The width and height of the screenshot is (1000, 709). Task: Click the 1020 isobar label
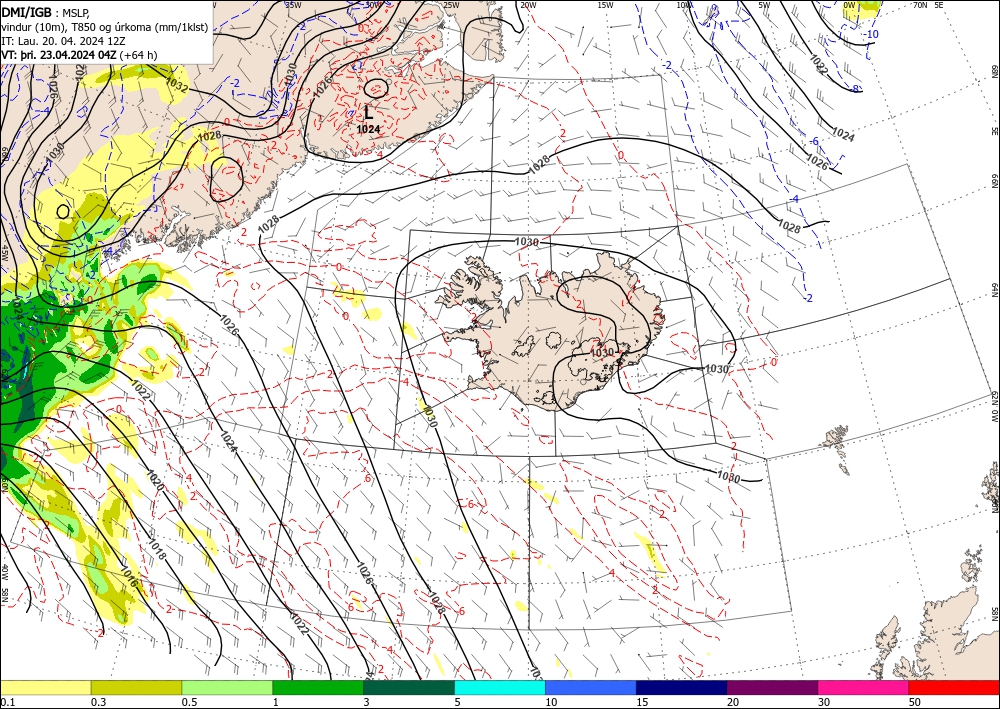pyautogui.click(x=155, y=481)
